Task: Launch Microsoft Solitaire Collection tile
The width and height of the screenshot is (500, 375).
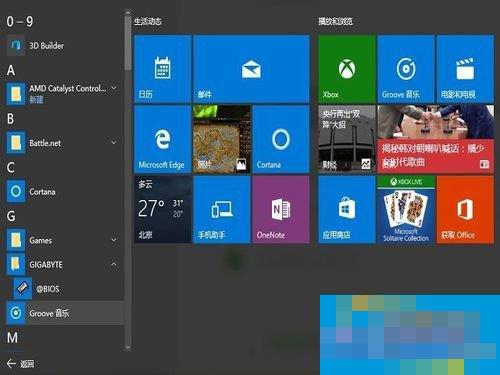Action: [406, 210]
